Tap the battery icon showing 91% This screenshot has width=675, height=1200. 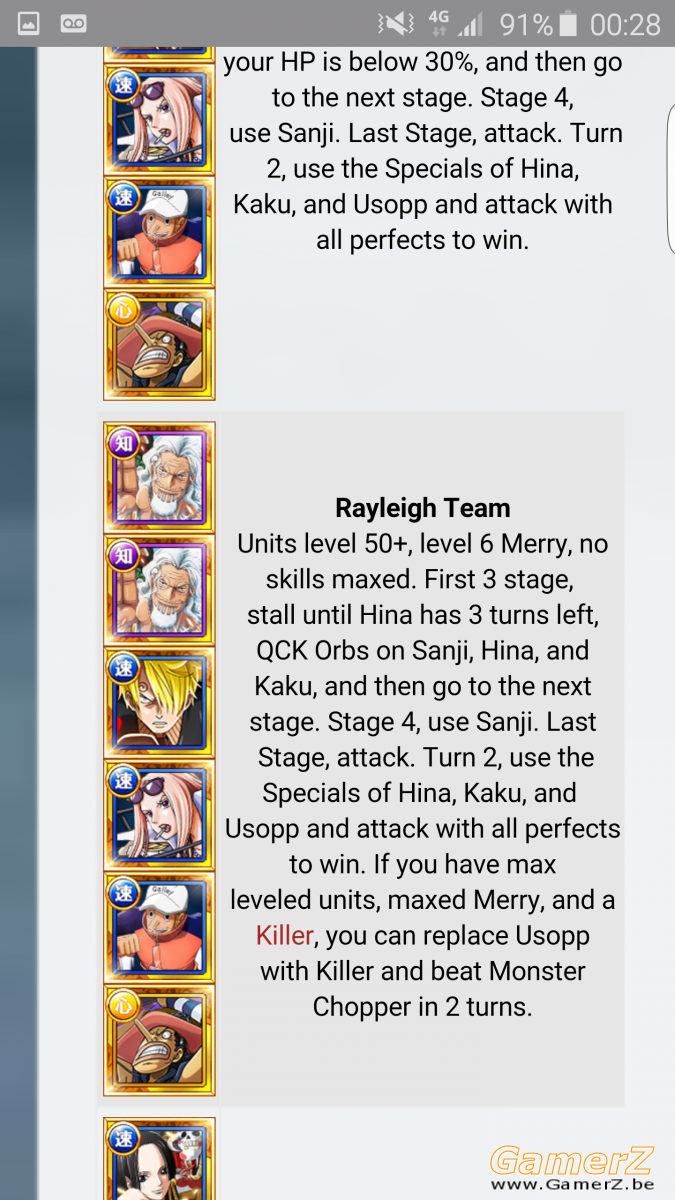point(568,24)
